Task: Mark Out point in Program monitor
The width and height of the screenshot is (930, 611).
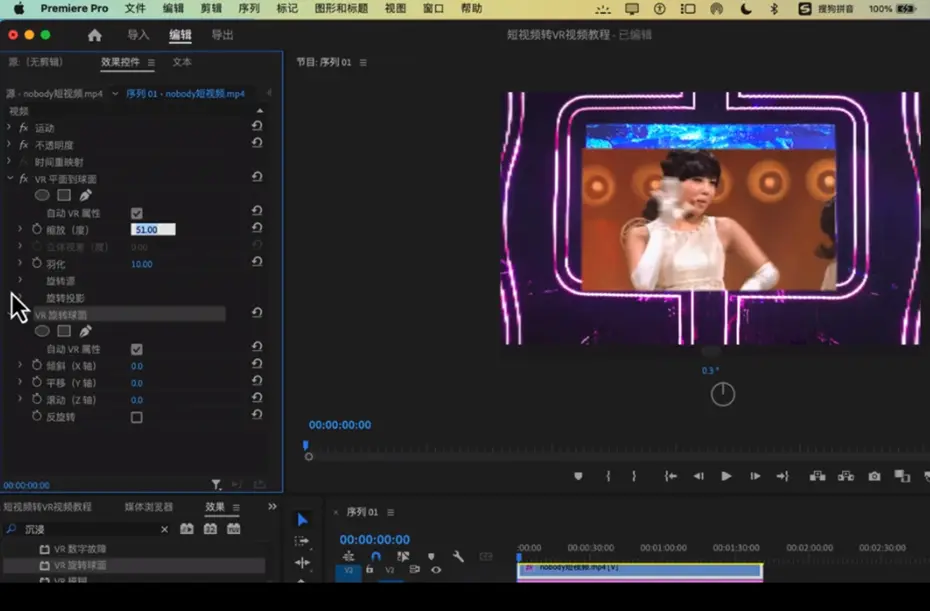Action: 634,476
